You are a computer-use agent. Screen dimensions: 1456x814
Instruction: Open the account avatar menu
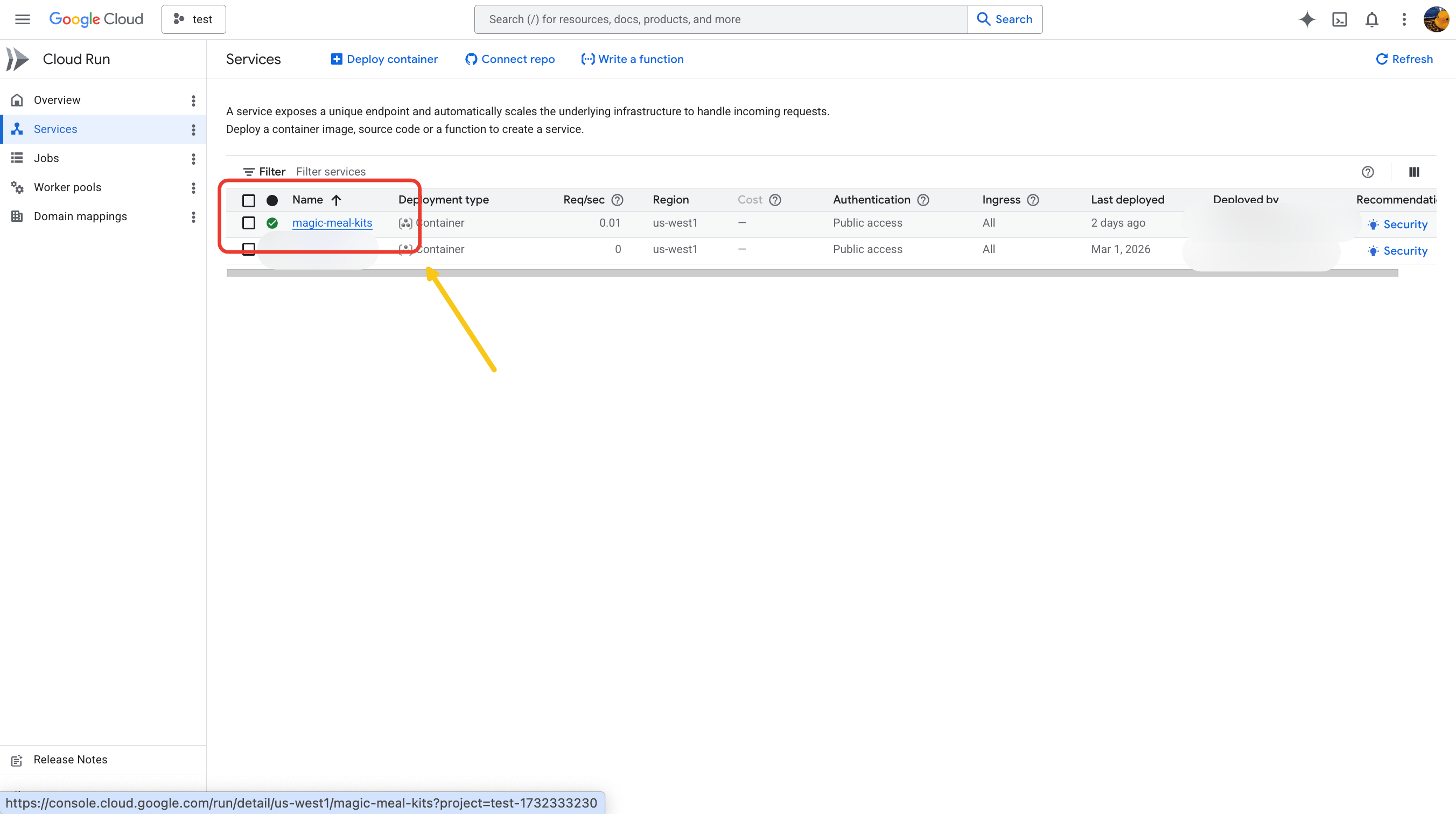[x=1436, y=19]
